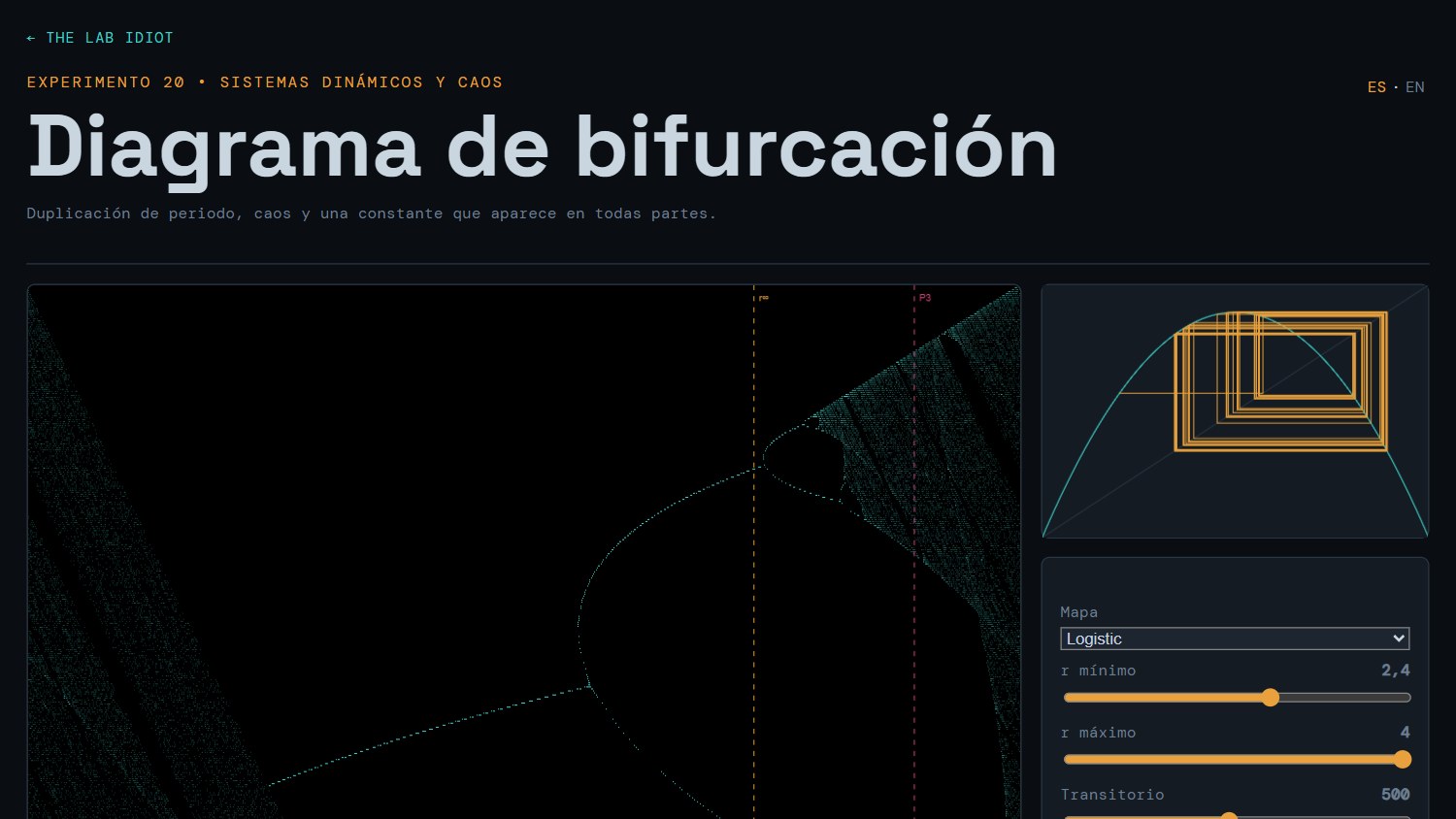Click the Transitorio label

(1112, 795)
